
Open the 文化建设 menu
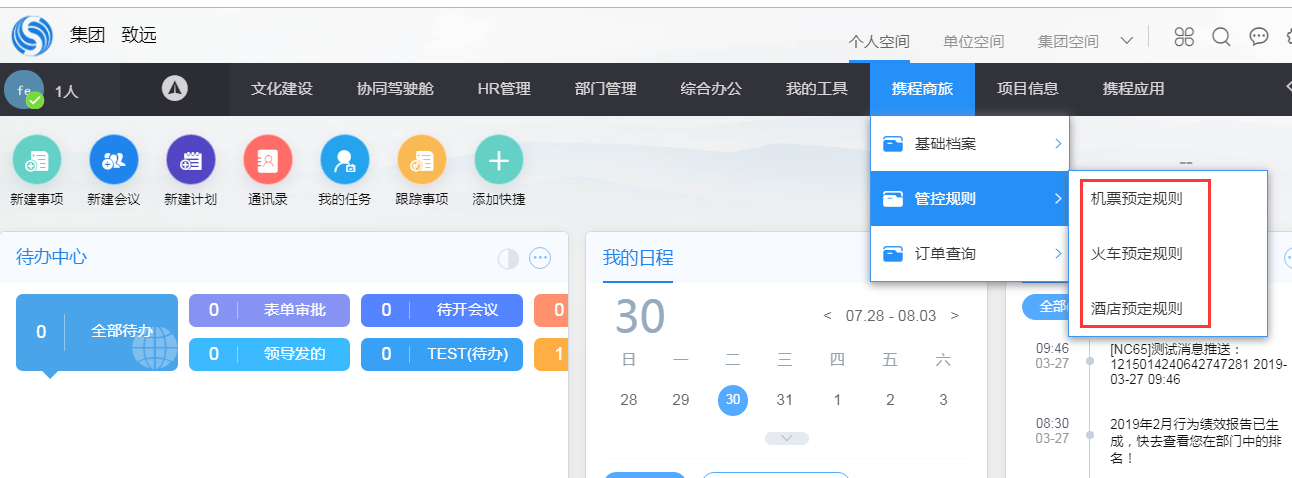(282, 89)
